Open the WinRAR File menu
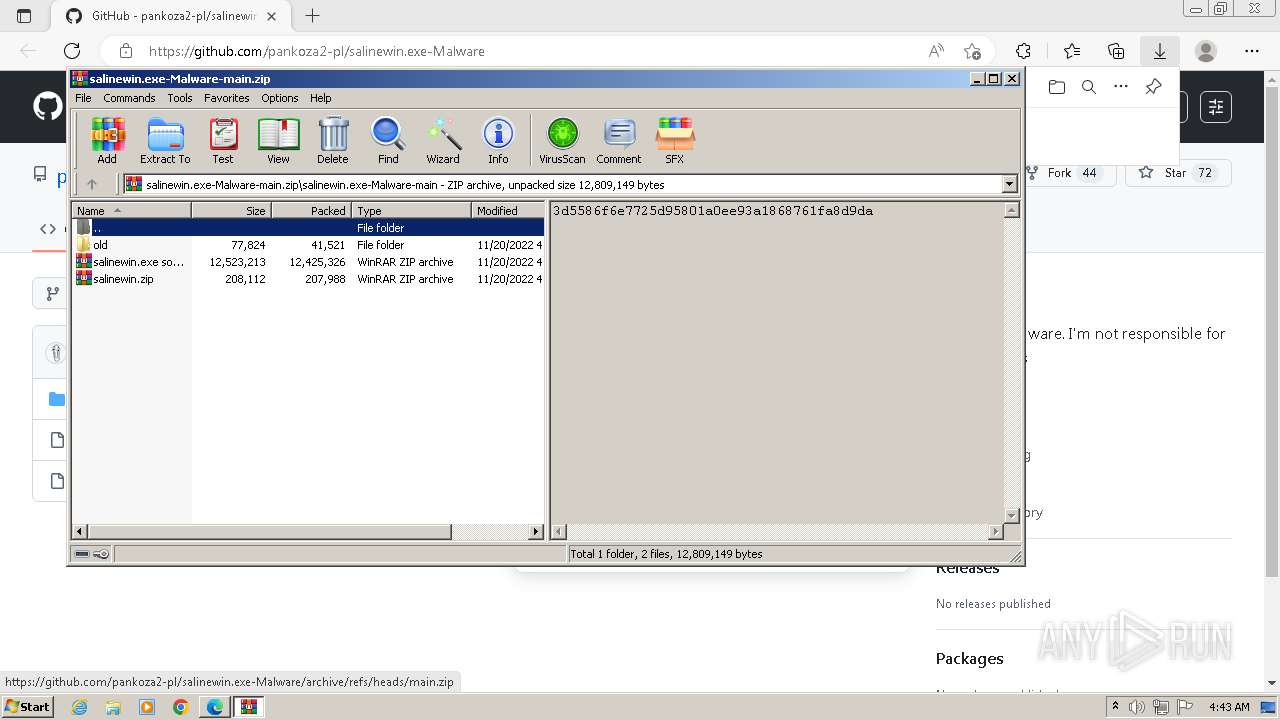1280x720 pixels. pos(83,98)
